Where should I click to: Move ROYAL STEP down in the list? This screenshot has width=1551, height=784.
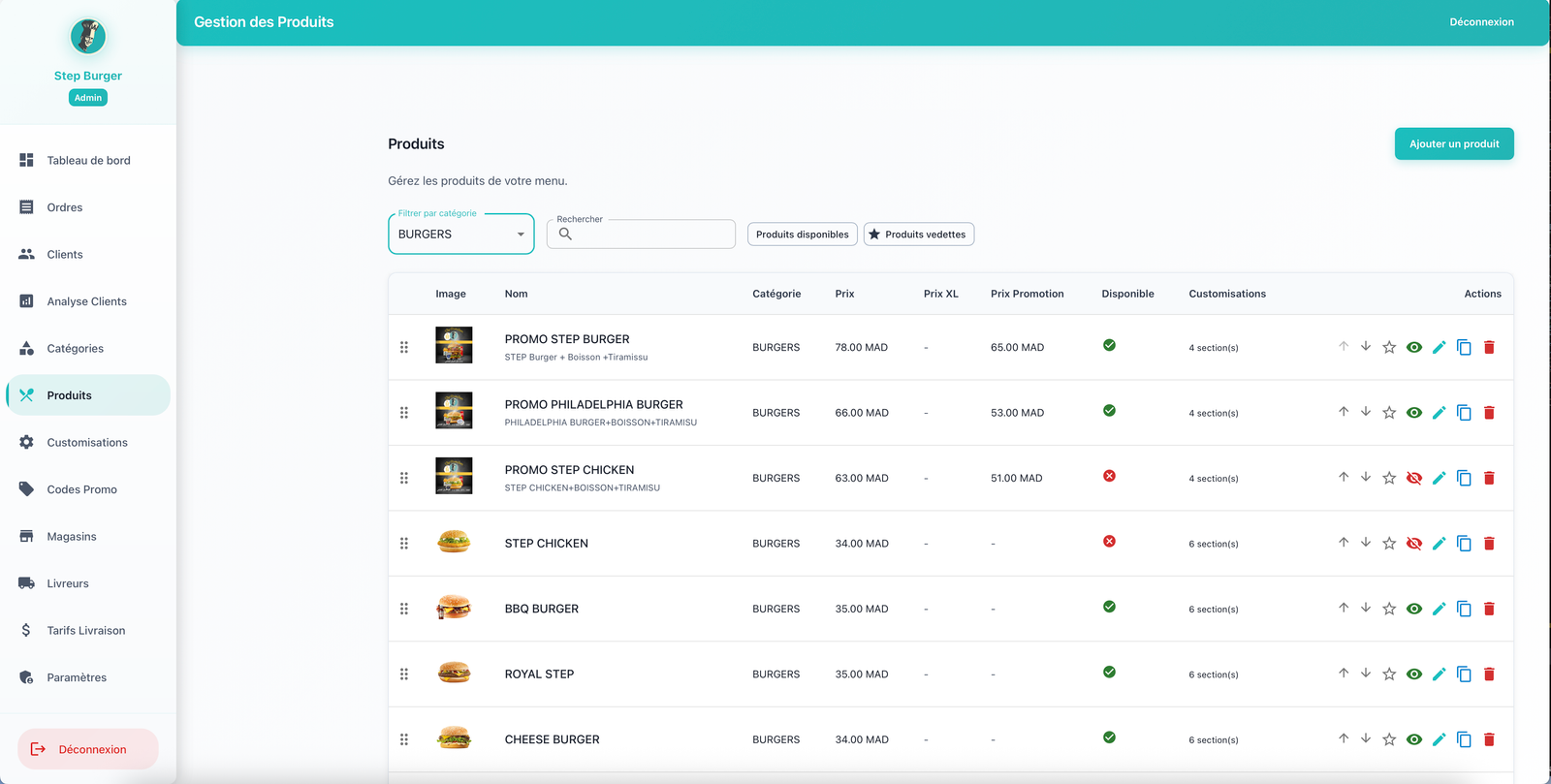coord(1366,673)
